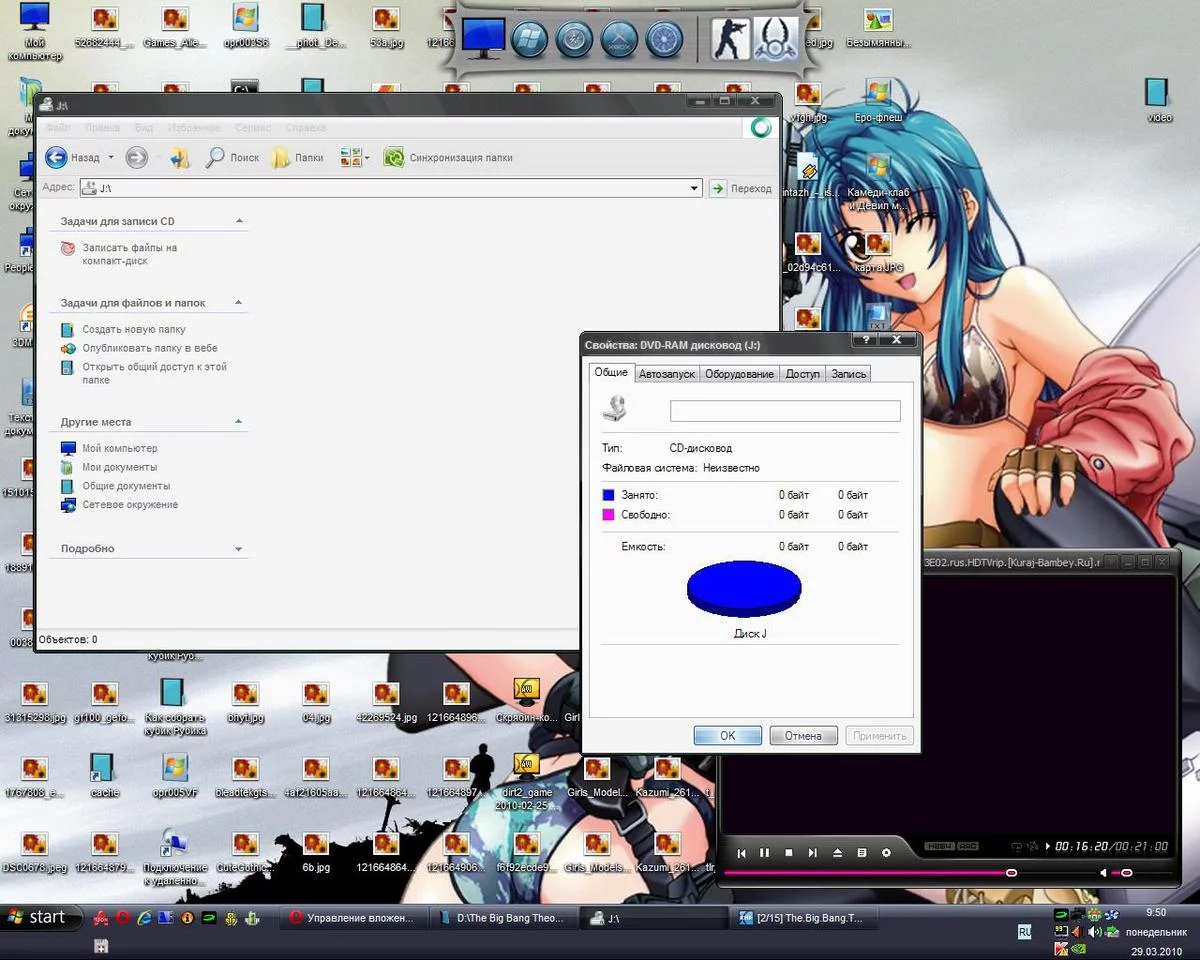Click the eject/open file icon in player
Image resolution: width=1200 pixels, height=960 pixels.
click(x=837, y=853)
